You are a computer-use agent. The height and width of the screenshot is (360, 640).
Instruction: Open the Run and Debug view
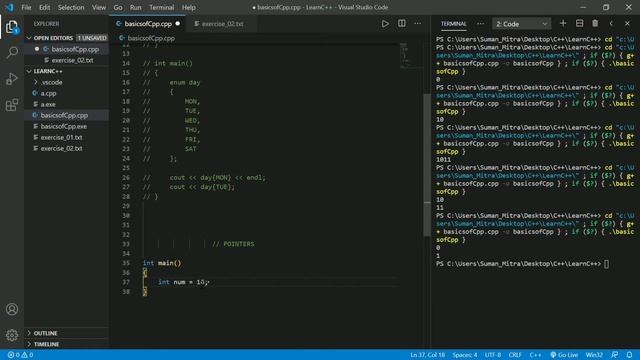[x=12, y=79]
